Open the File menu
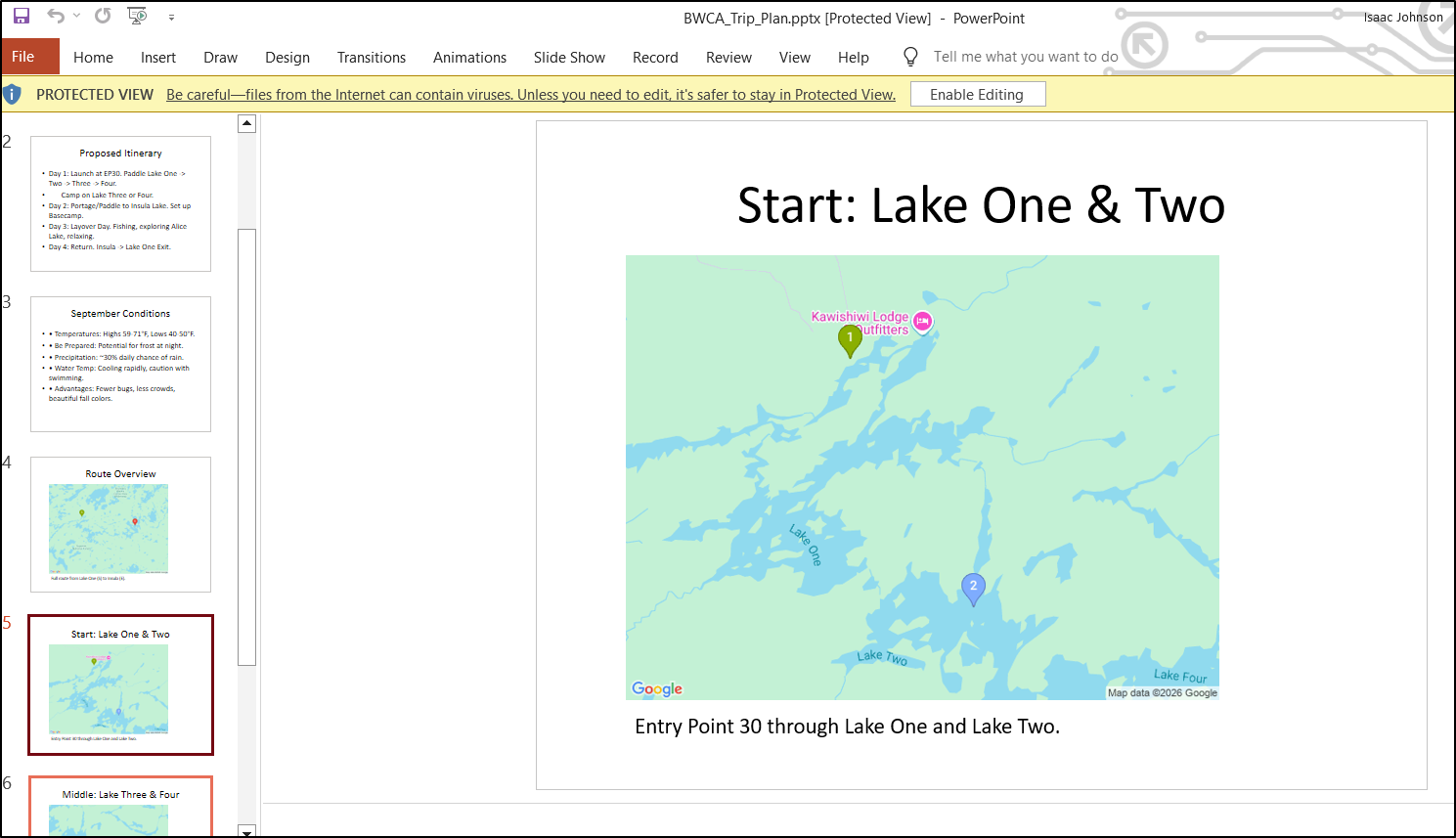1456x838 pixels. coord(23,57)
